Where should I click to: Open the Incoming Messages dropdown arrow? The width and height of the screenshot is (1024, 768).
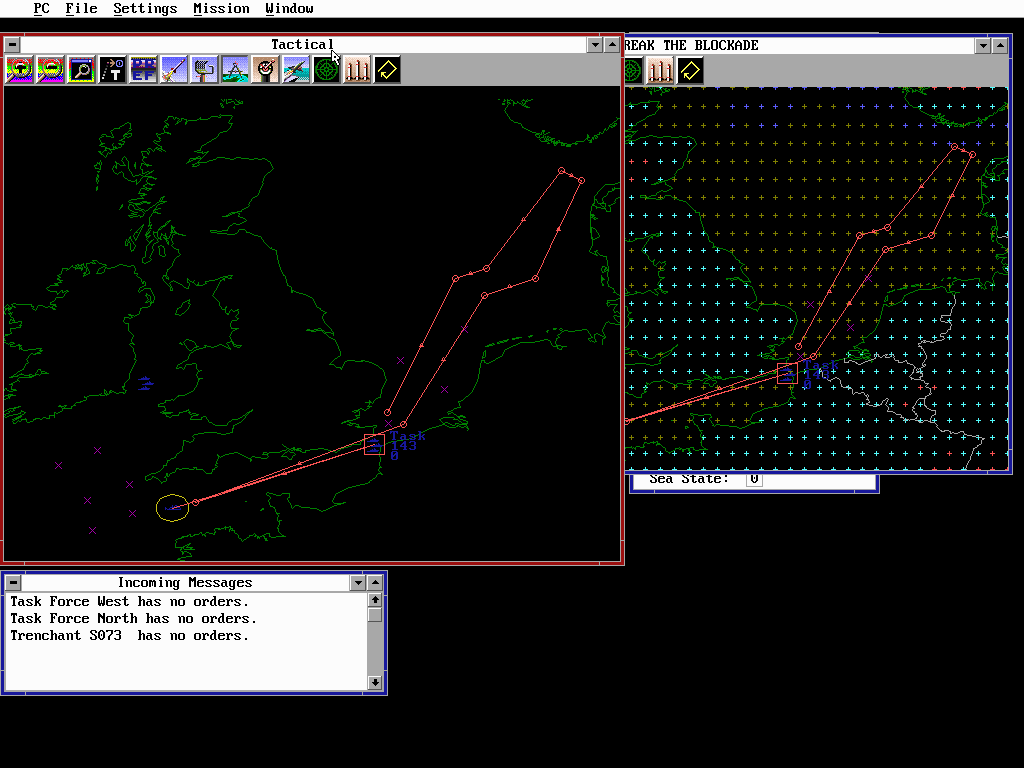click(x=358, y=582)
